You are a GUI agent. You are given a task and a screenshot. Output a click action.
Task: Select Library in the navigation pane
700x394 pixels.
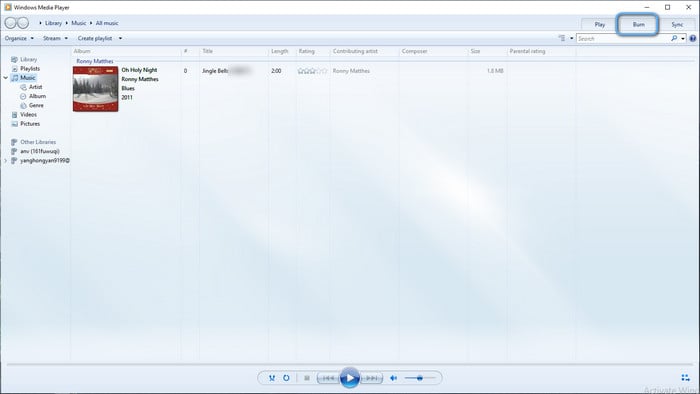29,59
